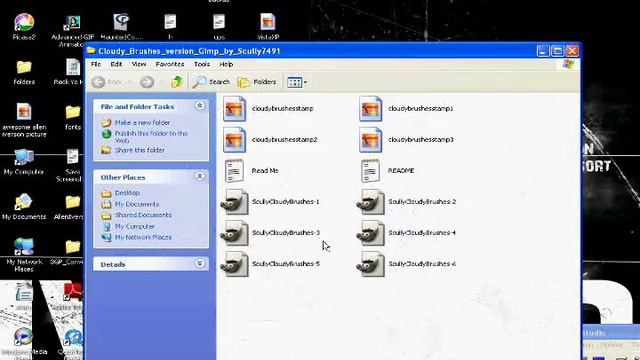Click Publish this folder to the Web
640x360 pixels.
click(x=151, y=137)
